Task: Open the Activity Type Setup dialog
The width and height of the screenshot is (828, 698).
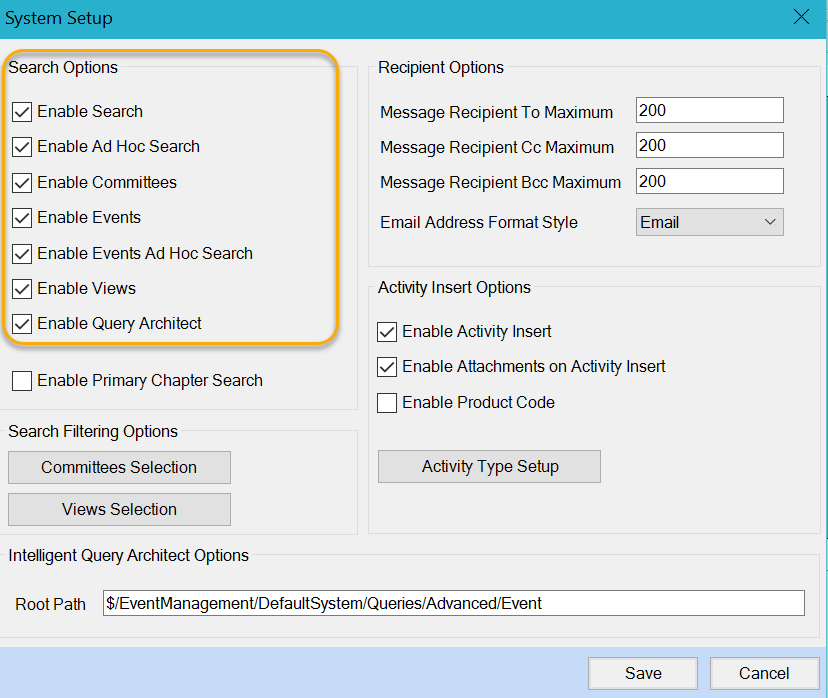Action: pyautogui.click(x=489, y=467)
